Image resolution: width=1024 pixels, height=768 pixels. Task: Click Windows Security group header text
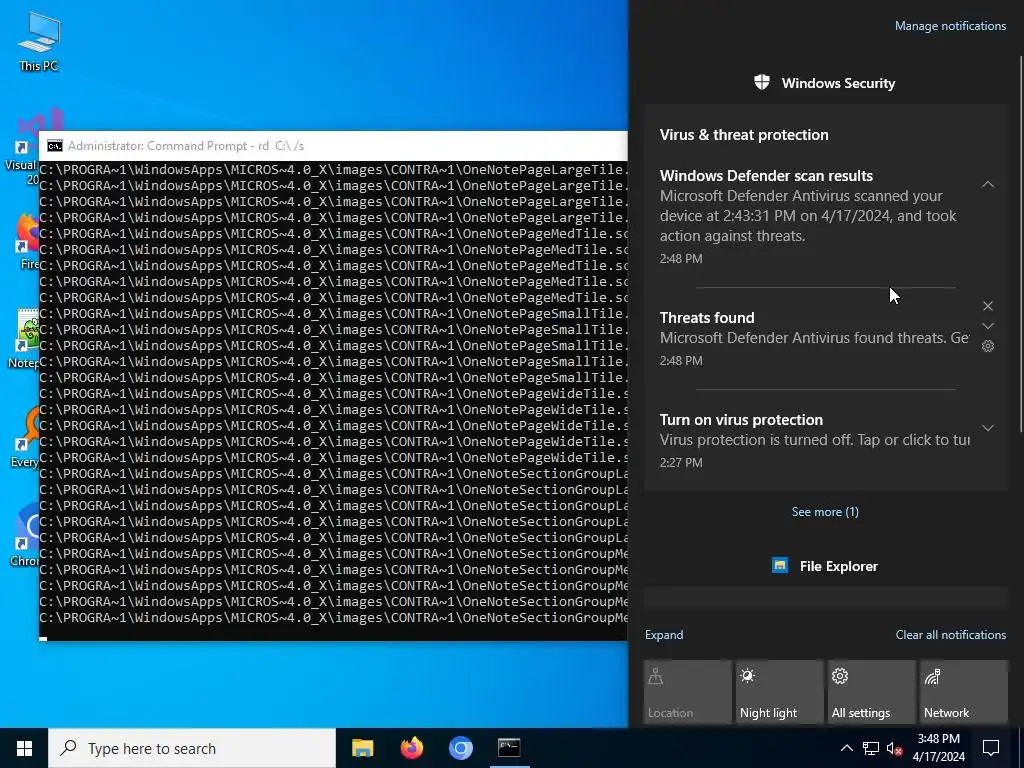click(x=838, y=83)
